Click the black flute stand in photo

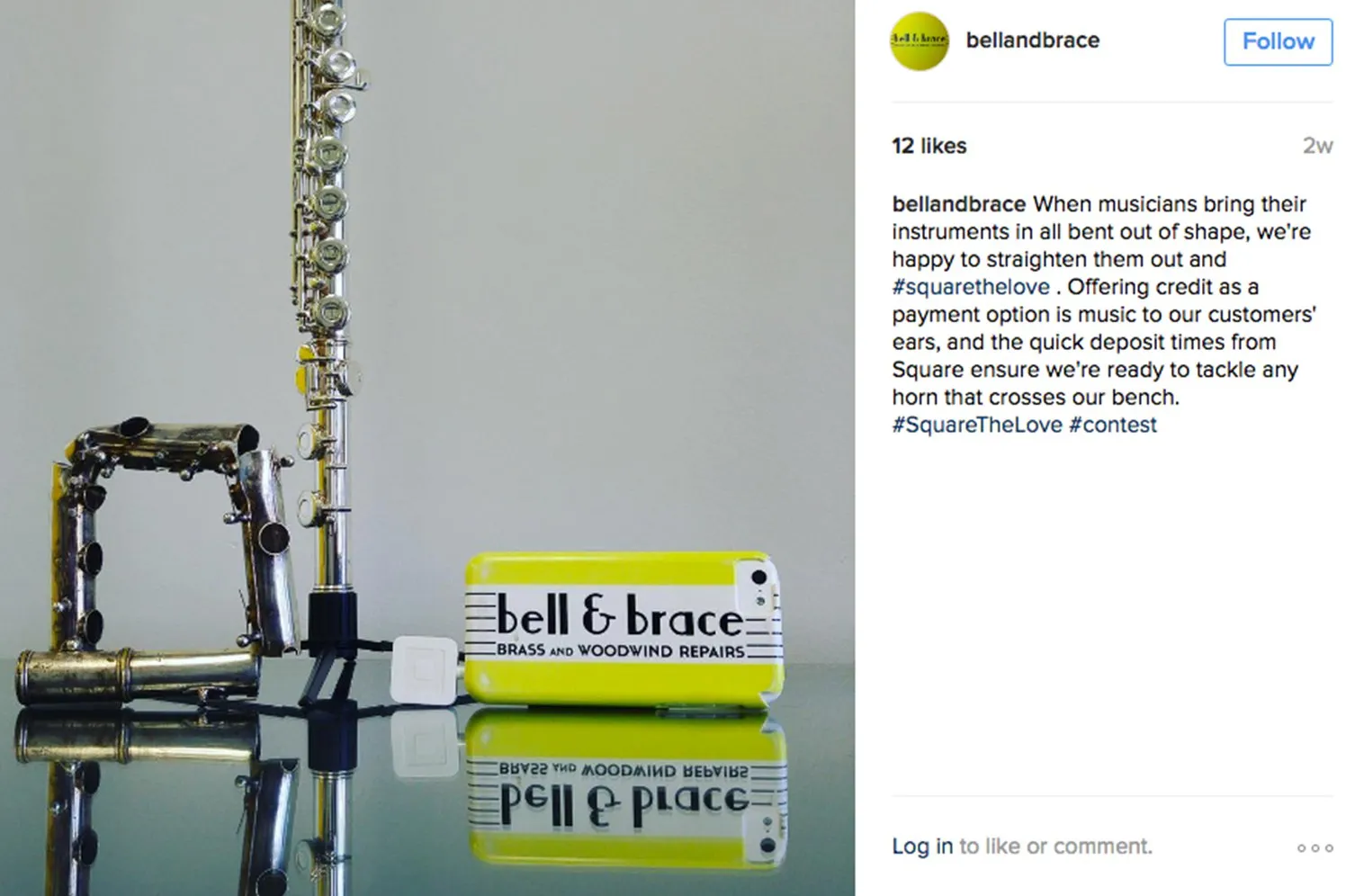point(329,643)
